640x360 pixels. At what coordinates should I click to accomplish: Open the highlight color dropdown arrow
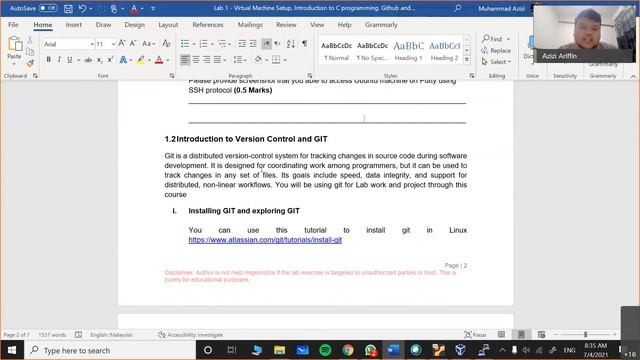[x=149, y=60]
